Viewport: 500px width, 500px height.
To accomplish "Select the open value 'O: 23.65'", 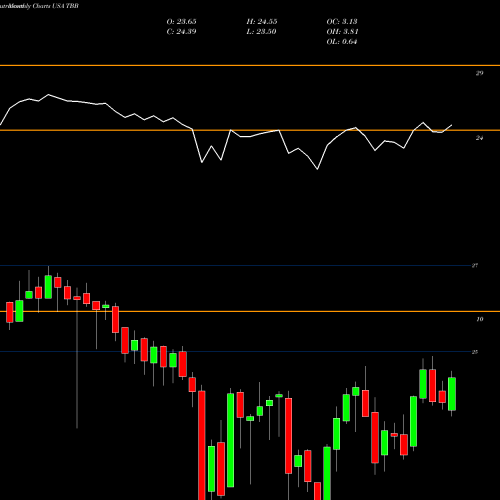I will coord(181,22).
